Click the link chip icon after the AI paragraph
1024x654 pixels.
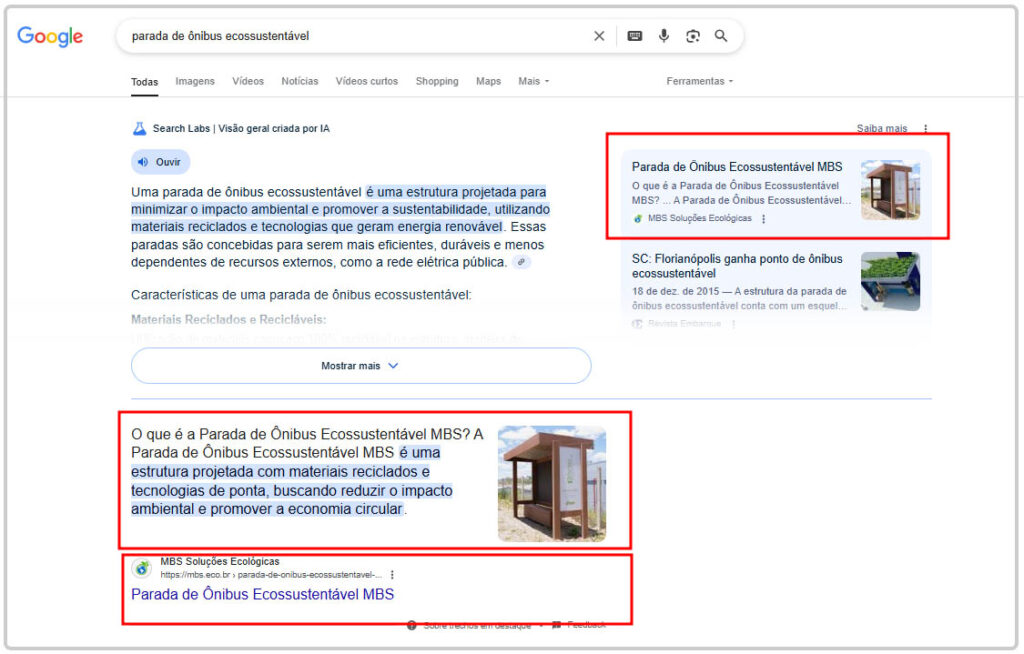tap(521, 262)
